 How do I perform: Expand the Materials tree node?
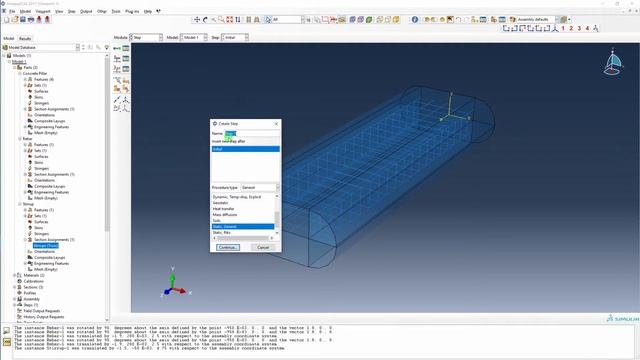[x=14, y=275]
